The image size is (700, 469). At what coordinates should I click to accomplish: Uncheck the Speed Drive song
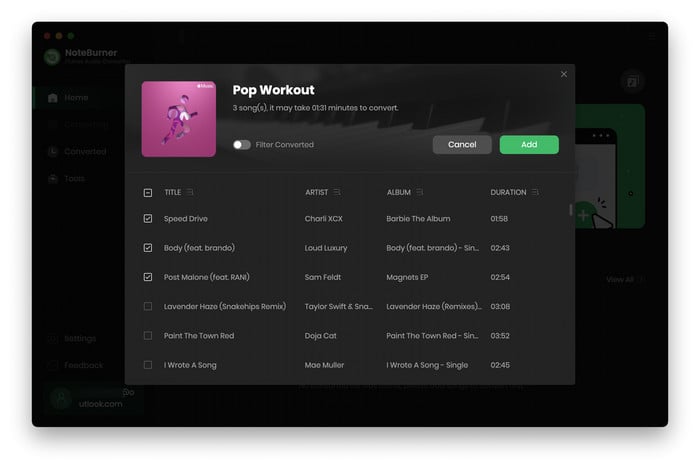(x=148, y=219)
